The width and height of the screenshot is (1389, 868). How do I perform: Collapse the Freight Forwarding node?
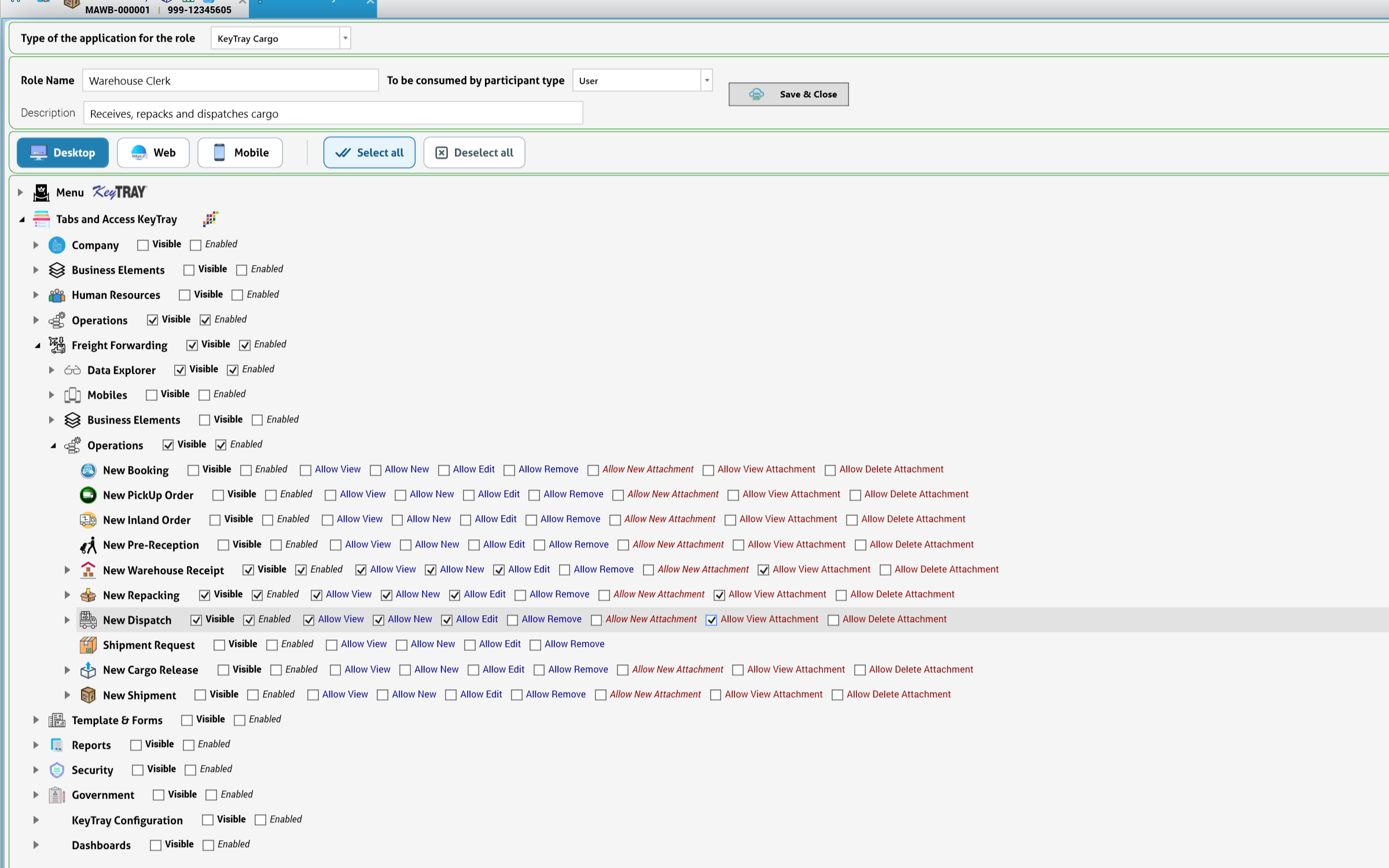[37, 345]
